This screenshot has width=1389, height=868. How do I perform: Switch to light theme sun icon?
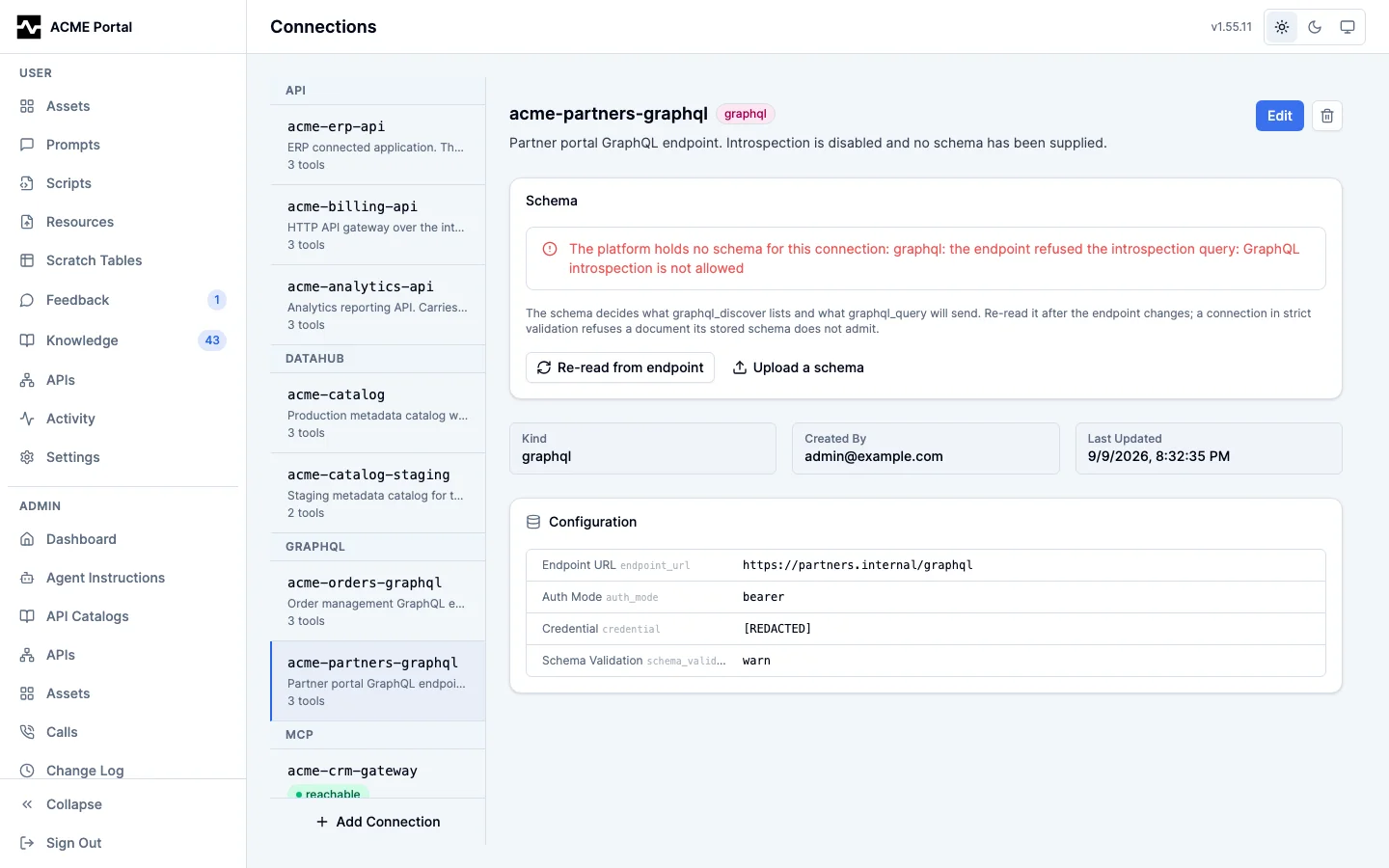[x=1282, y=27]
